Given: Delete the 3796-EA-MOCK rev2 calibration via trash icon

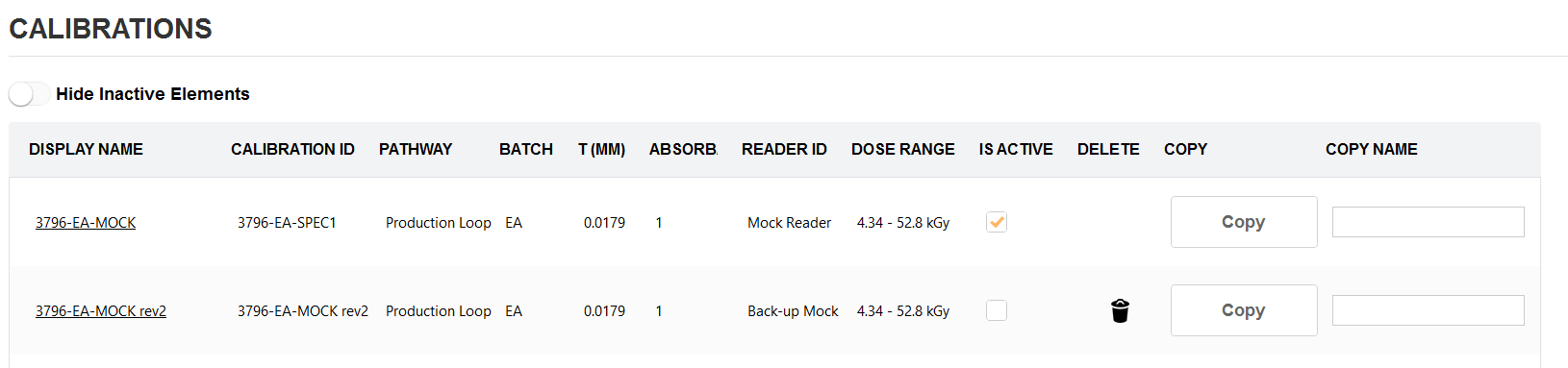Looking at the screenshot, I should tap(1120, 310).
